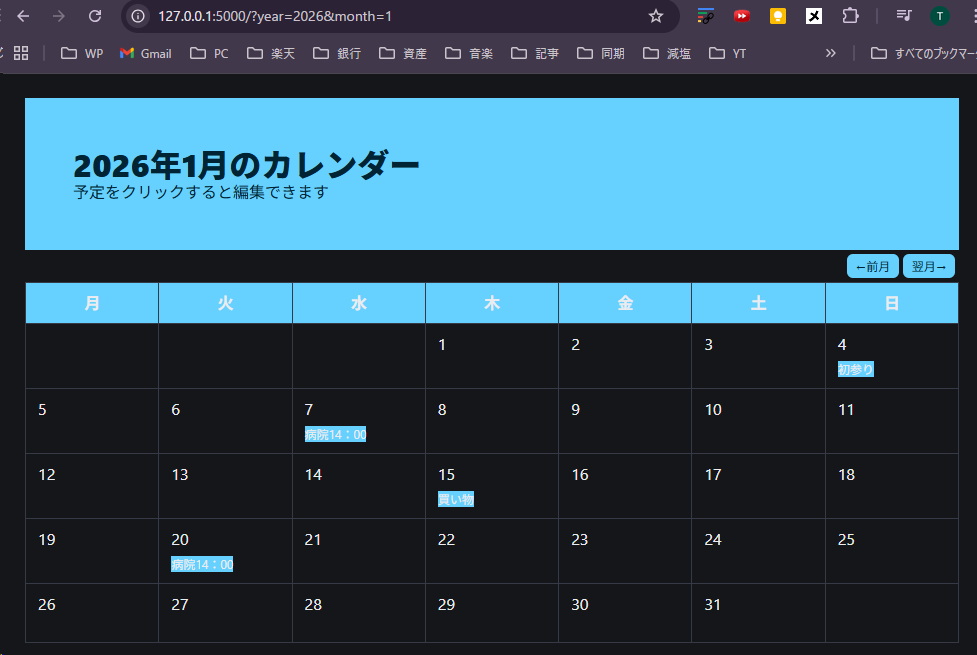Screen dimensions: 977x655
Task: Open the すべてのブックマーク folder
Action: click(x=920, y=53)
